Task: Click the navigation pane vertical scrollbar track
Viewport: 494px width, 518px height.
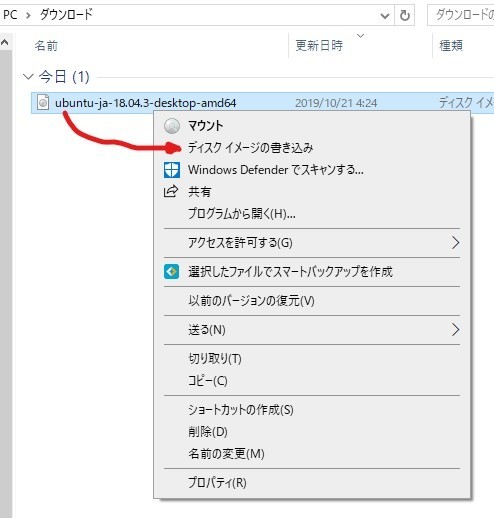Action: point(6,283)
